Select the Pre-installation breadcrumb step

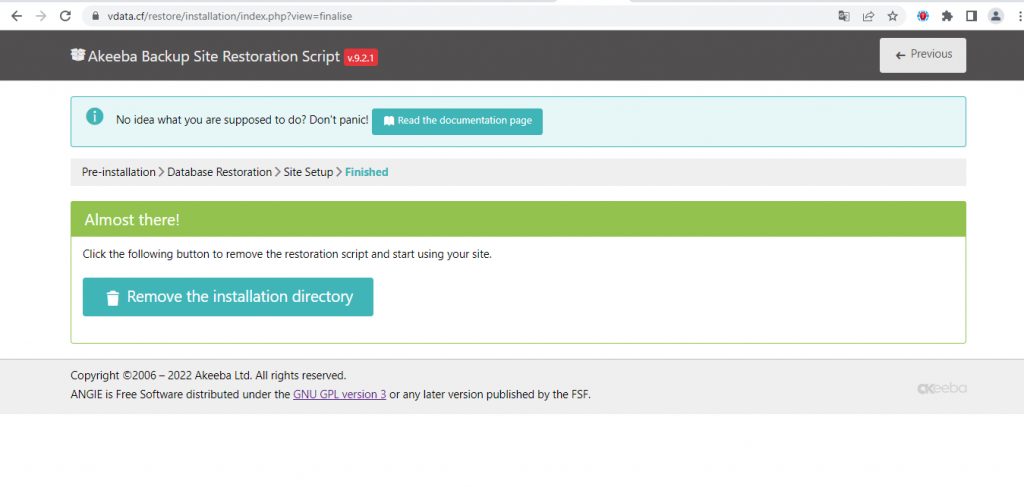(x=118, y=172)
